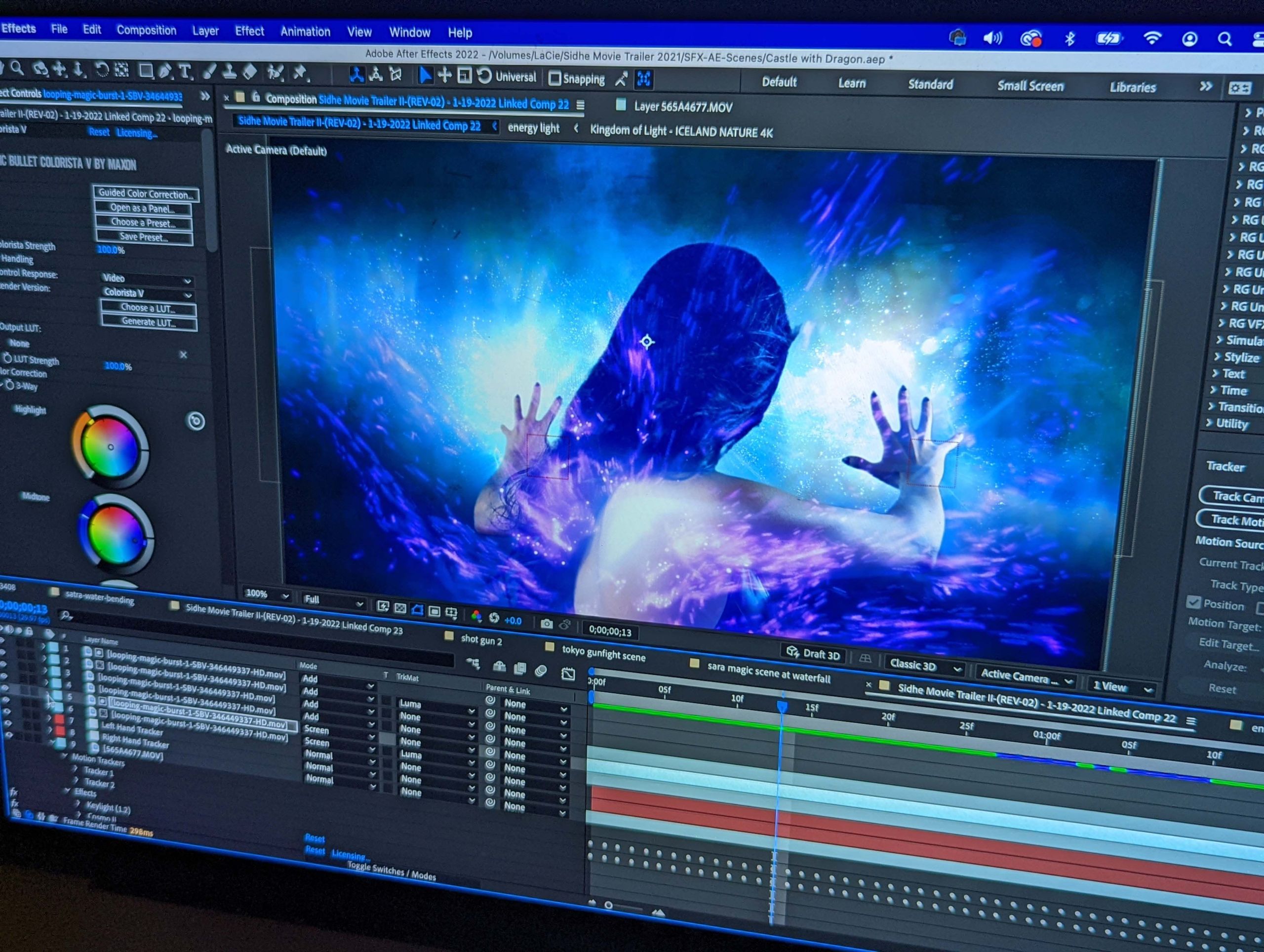Click the Highlight color wheel
The width and height of the screenshot is (1264, 952).
click(x=110, y=446)
